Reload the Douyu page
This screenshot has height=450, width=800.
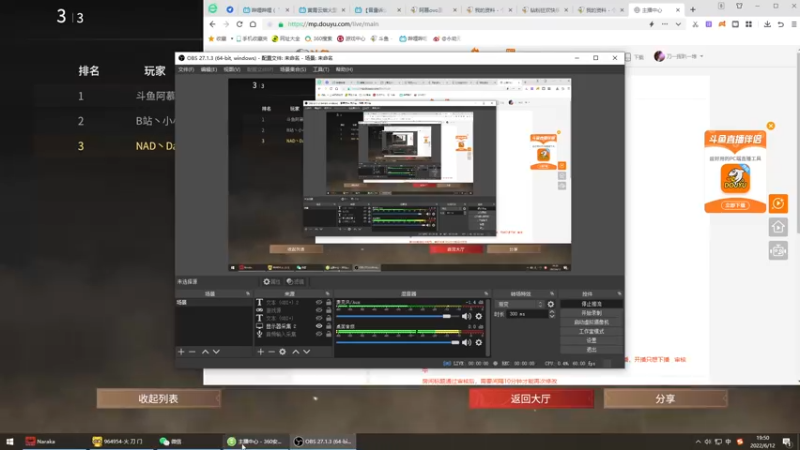coord(239,24)
